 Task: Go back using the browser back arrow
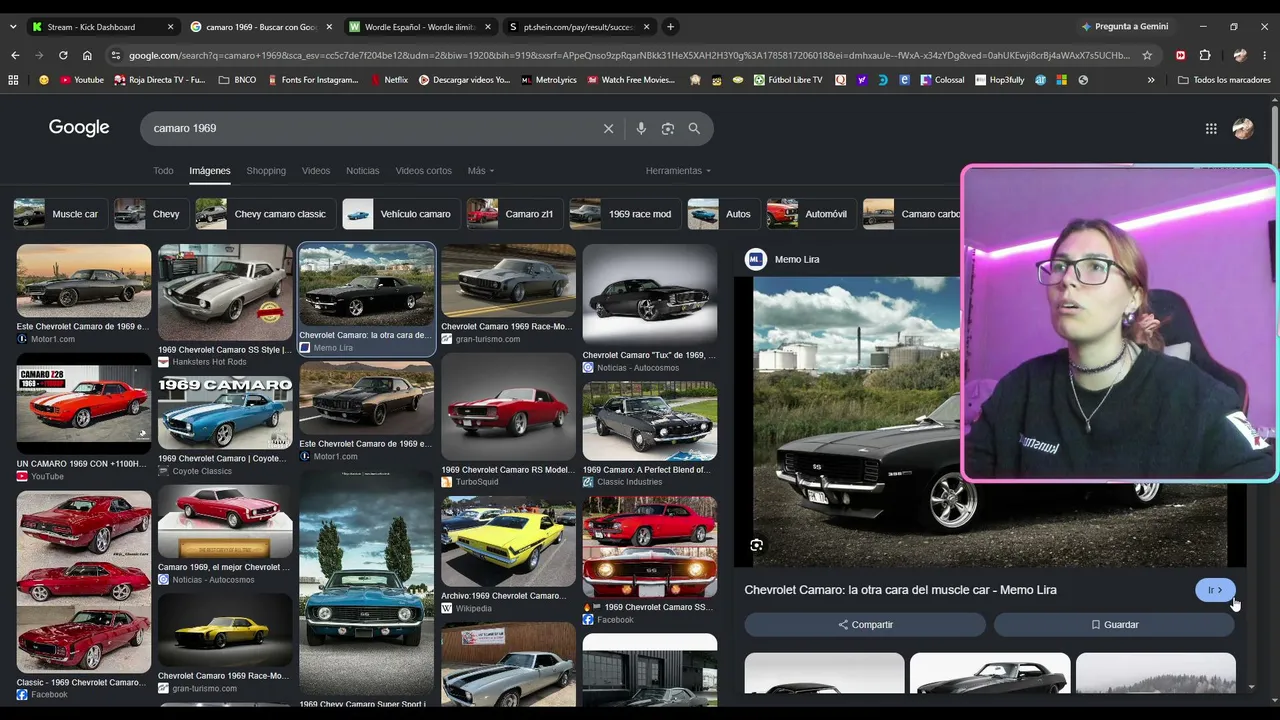click(14, 55)
